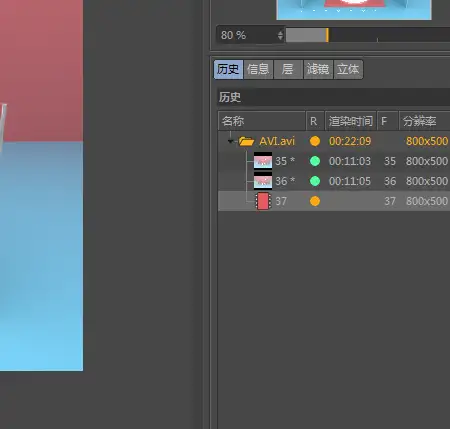Click the zoom slider bar

click(368, 35)
